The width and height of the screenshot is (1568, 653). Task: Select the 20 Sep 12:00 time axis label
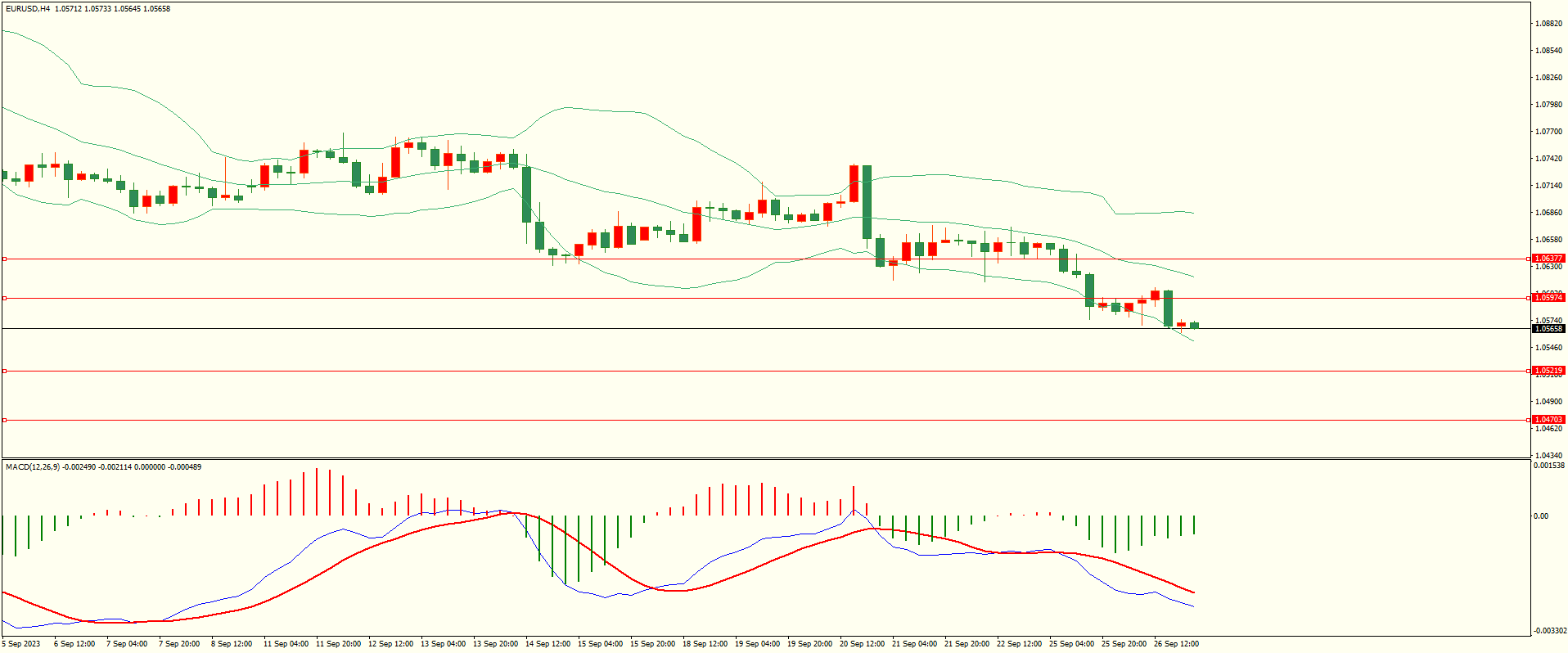point(862,644)
